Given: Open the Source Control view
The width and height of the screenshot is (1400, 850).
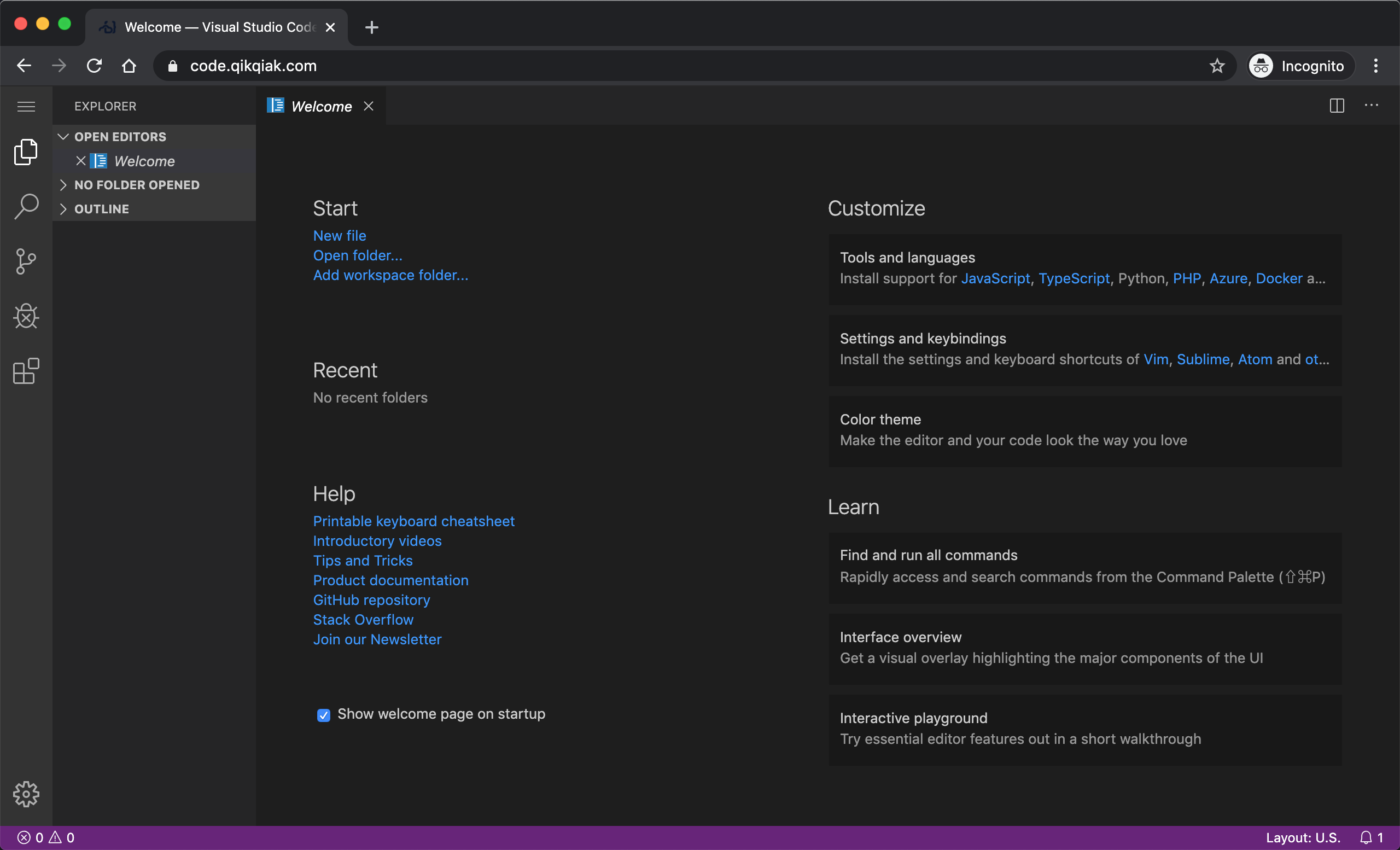Looking at the screenshot, I should click(x=26, y=261).
